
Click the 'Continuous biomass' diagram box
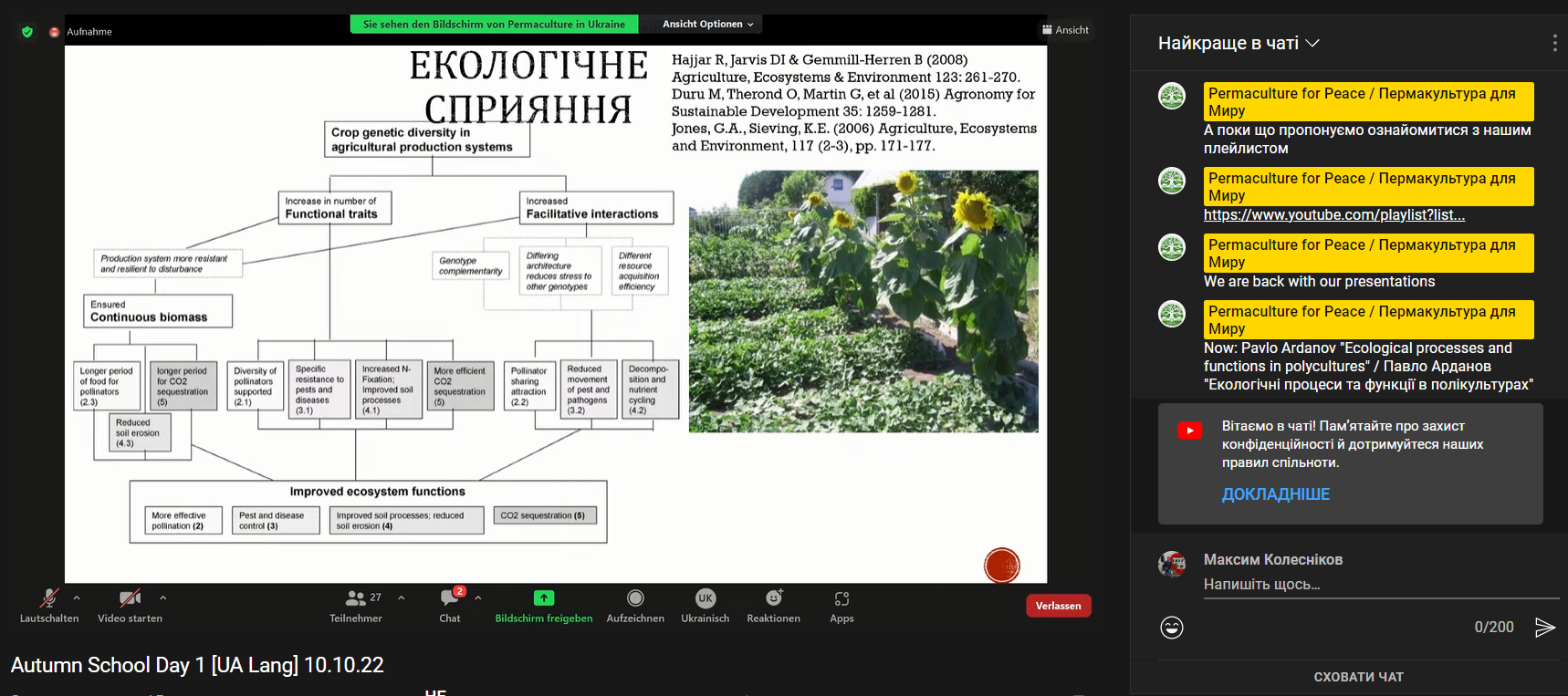tap(158, 311)
